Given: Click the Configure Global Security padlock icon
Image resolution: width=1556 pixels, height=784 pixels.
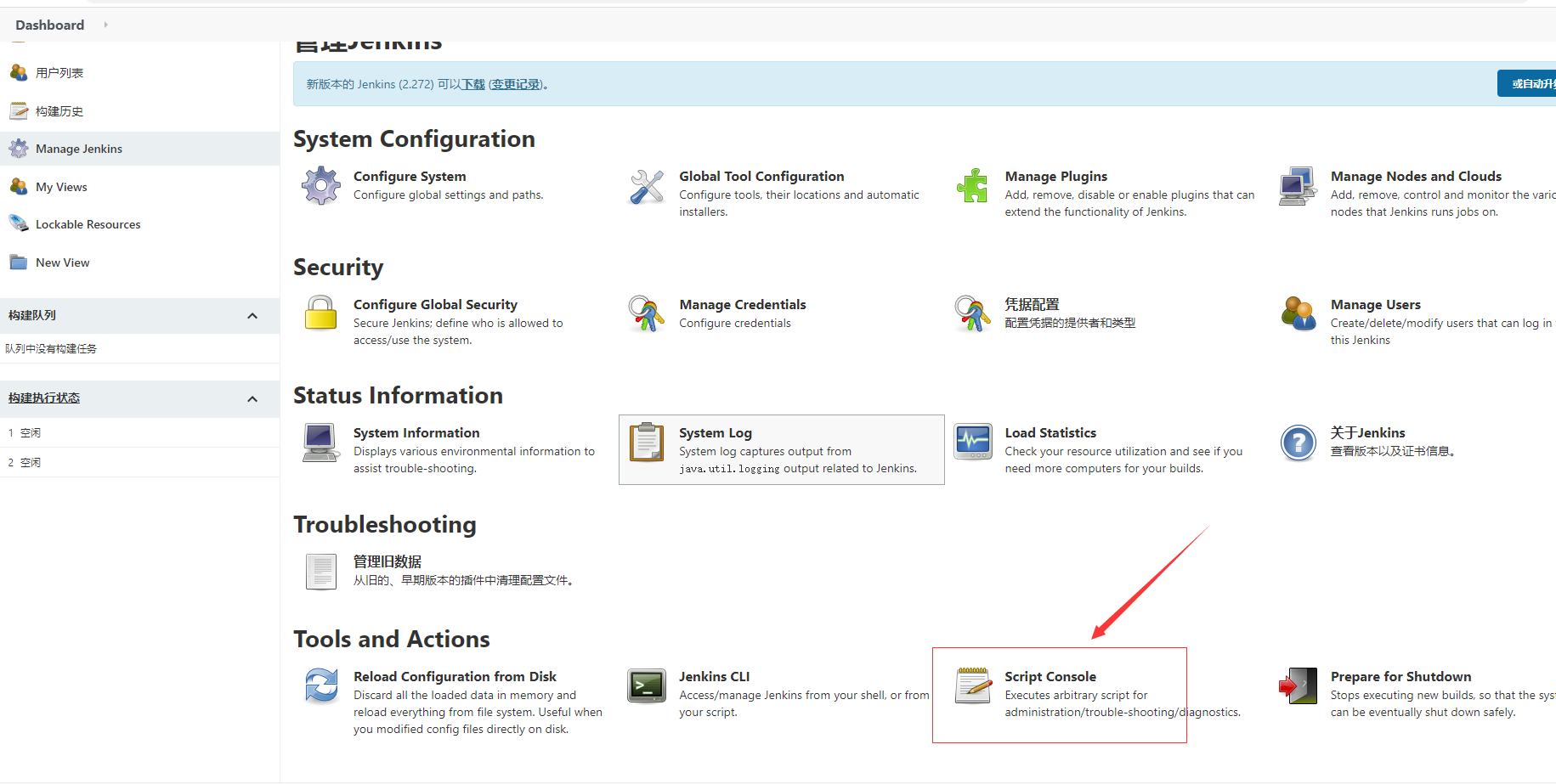Looking at the screenshot, I should pos(321,313).
